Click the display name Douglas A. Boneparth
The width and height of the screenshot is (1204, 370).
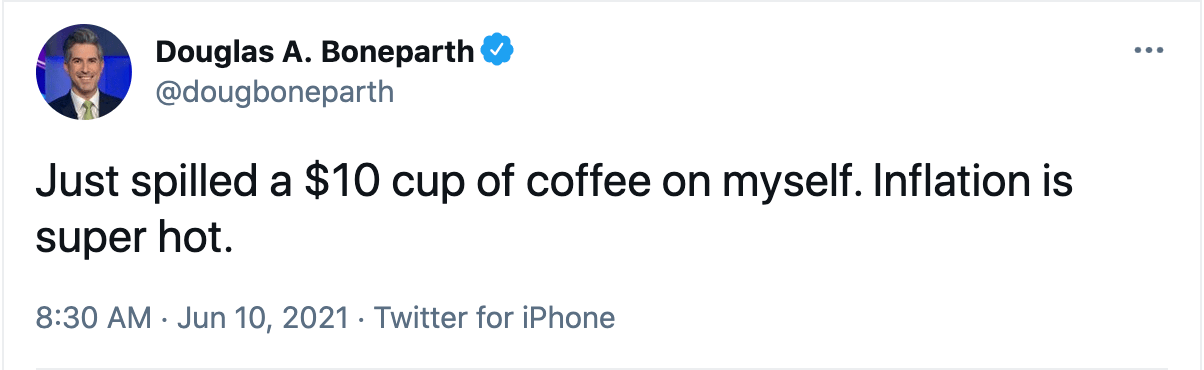click(315, 51)
